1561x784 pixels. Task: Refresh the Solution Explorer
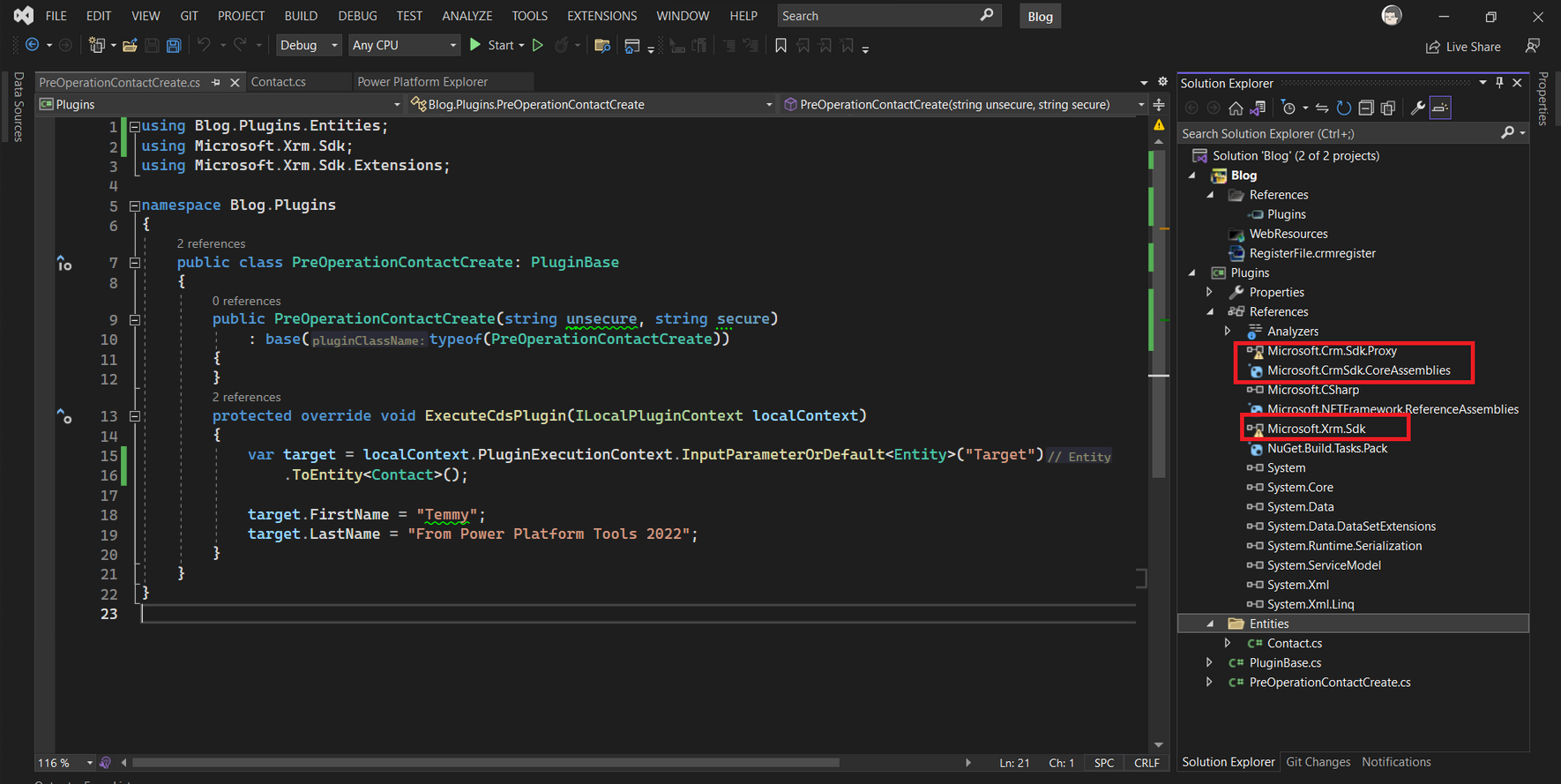(1343, 108)
